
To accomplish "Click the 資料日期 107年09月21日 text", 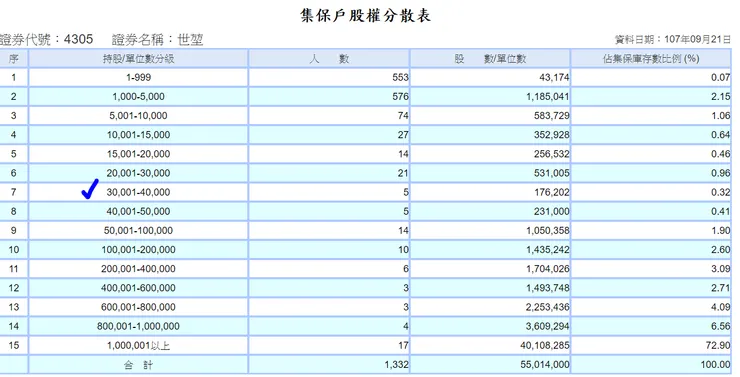I will [673, 39].
